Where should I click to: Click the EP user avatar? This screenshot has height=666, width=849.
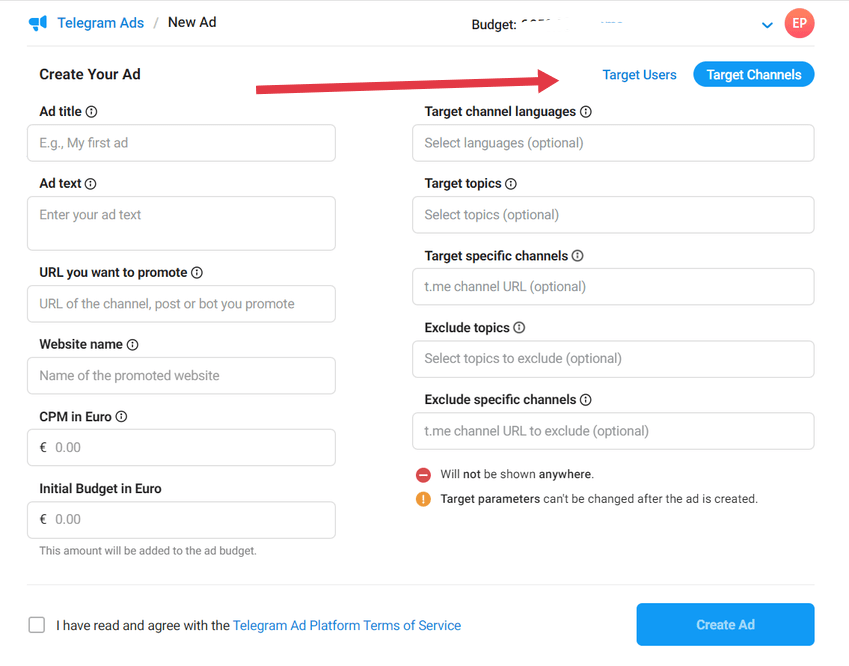click(799, 23)
